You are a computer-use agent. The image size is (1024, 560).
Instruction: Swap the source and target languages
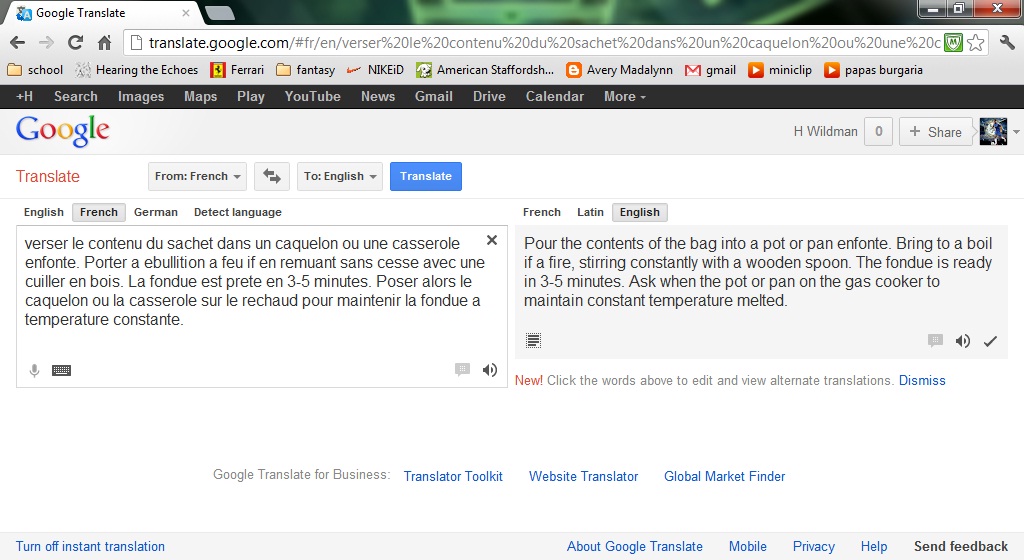point(271,176)
